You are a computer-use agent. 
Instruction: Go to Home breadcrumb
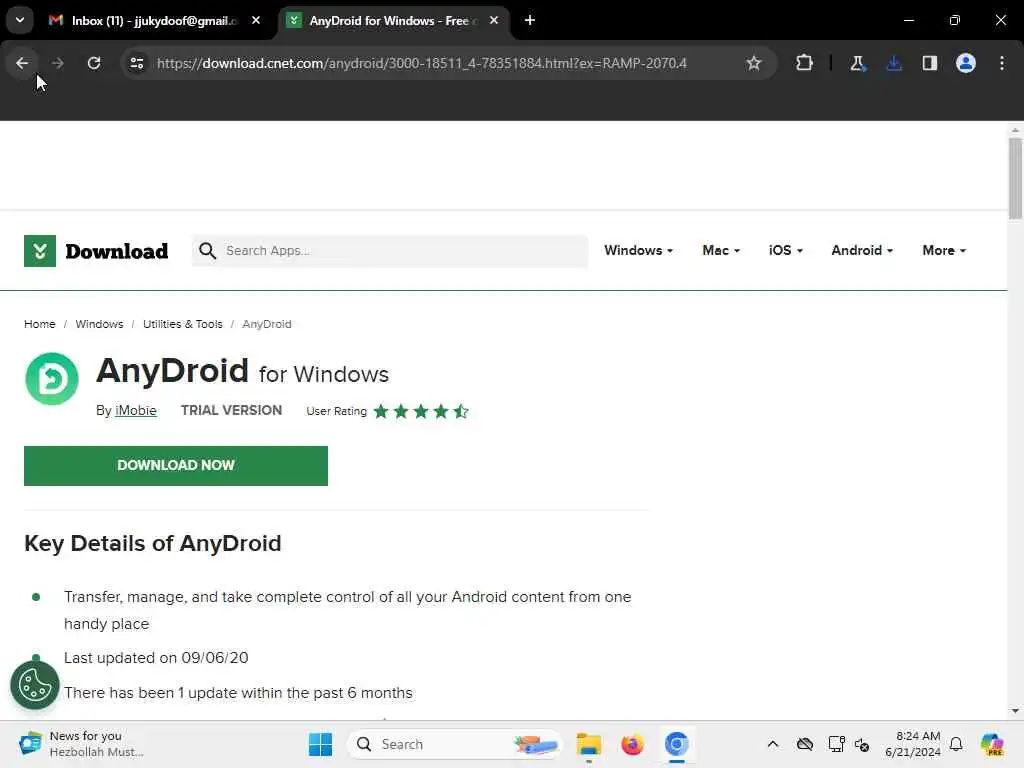(x=40, y=324)
